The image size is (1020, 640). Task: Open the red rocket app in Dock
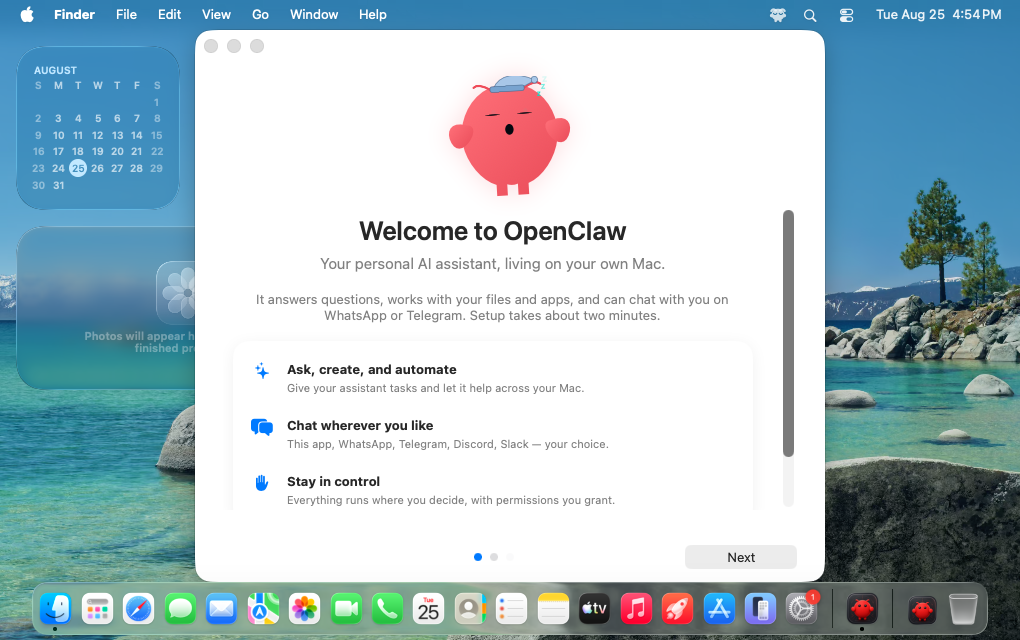678,609
